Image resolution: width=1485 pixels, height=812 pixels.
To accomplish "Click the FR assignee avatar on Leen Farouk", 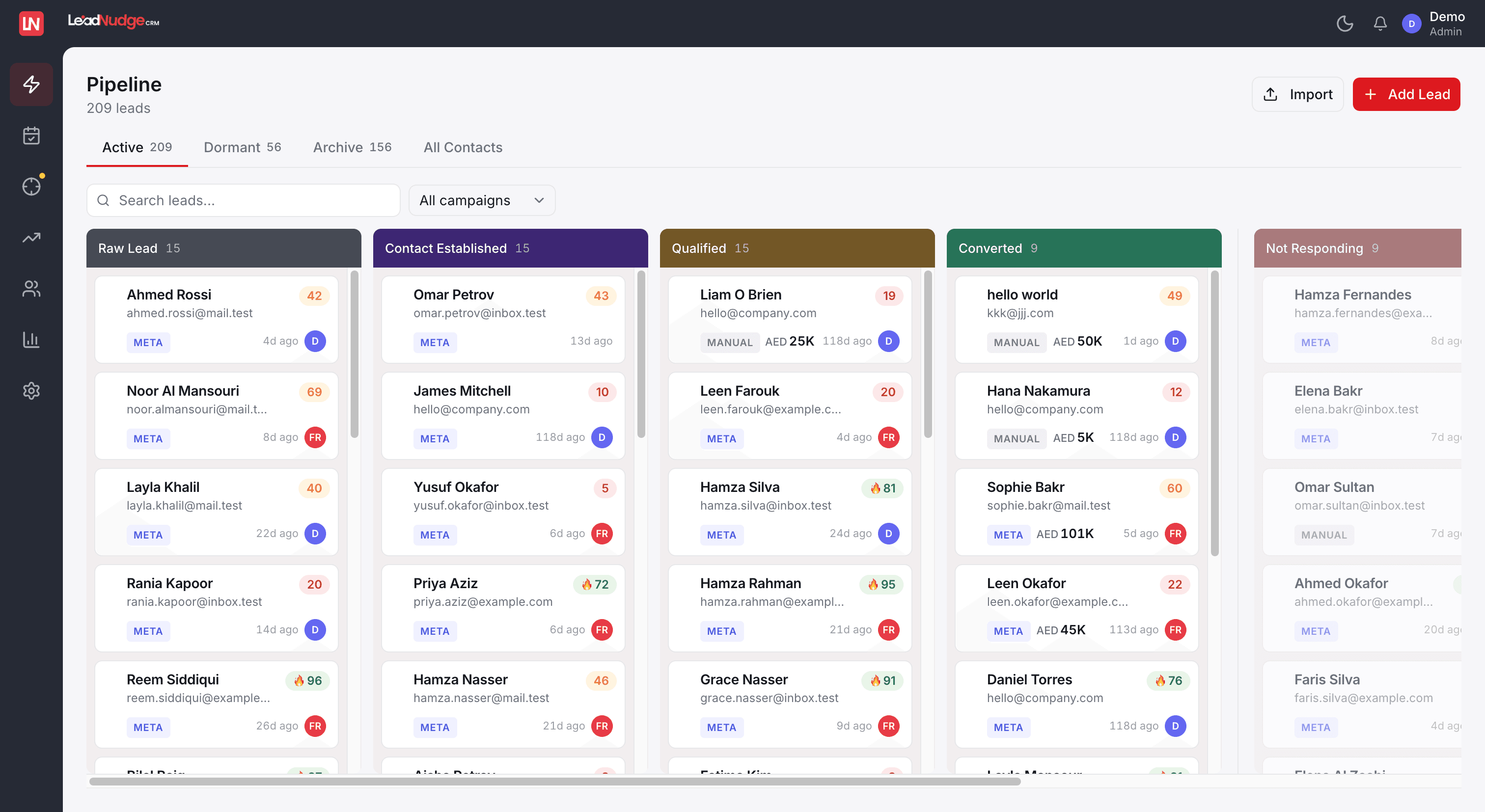I will pos(888,437).
